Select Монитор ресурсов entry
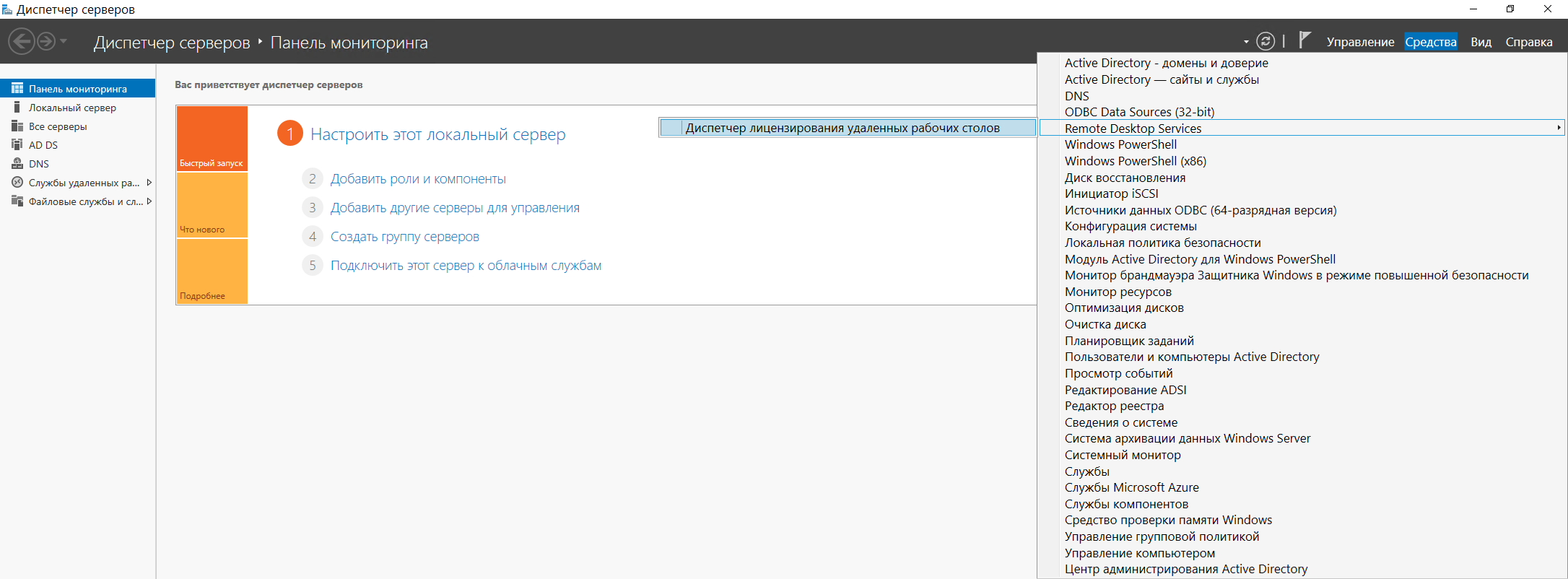 (1118, 292)
